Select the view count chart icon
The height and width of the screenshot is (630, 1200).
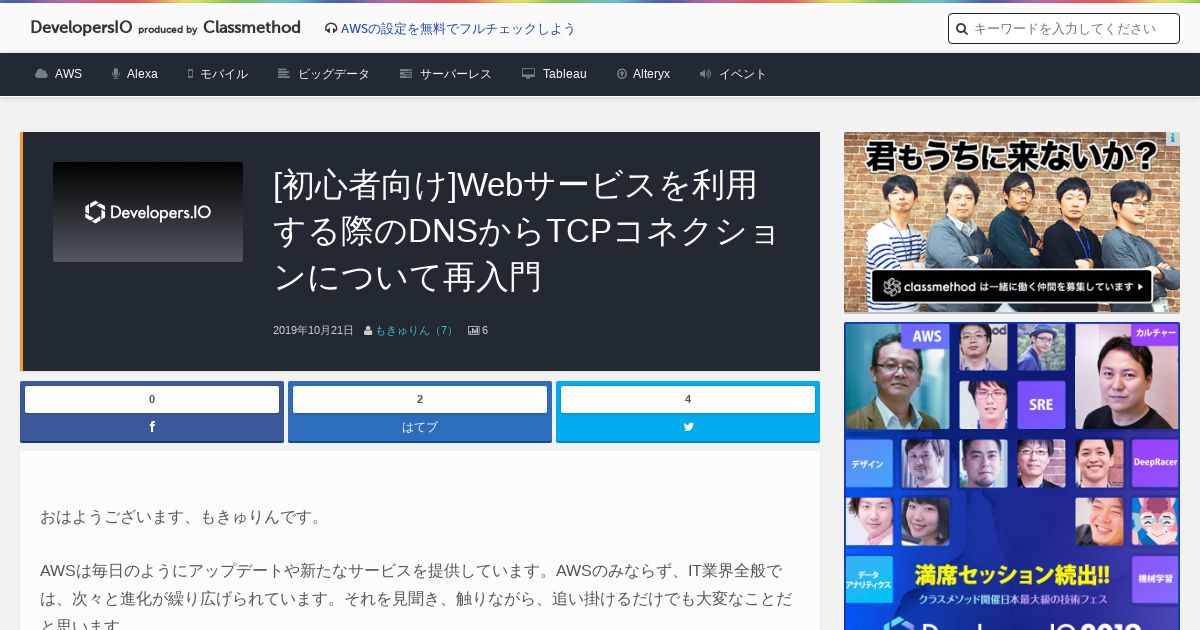474,330
